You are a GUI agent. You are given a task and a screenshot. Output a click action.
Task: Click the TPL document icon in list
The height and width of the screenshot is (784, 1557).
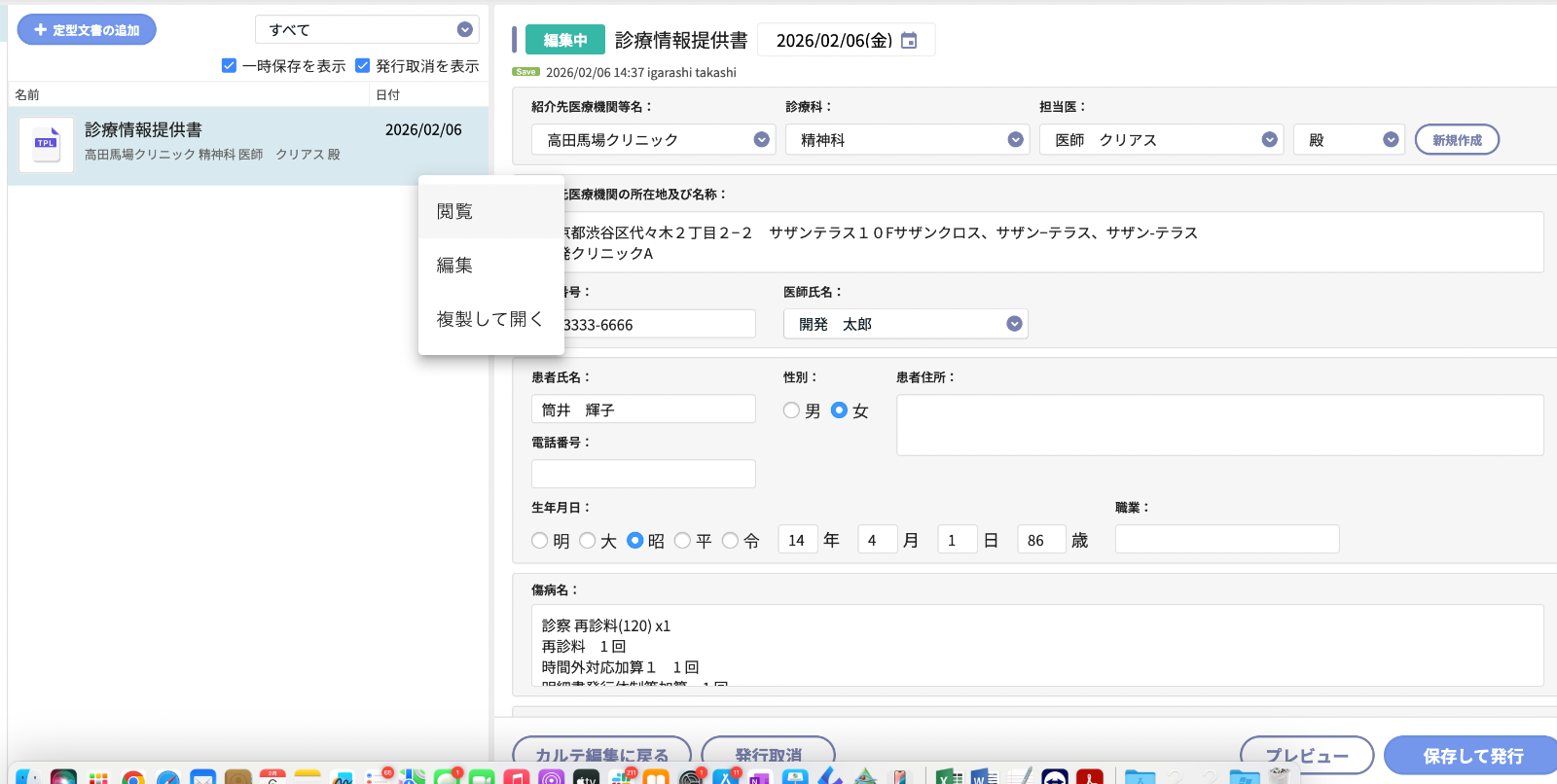point(46,145)
